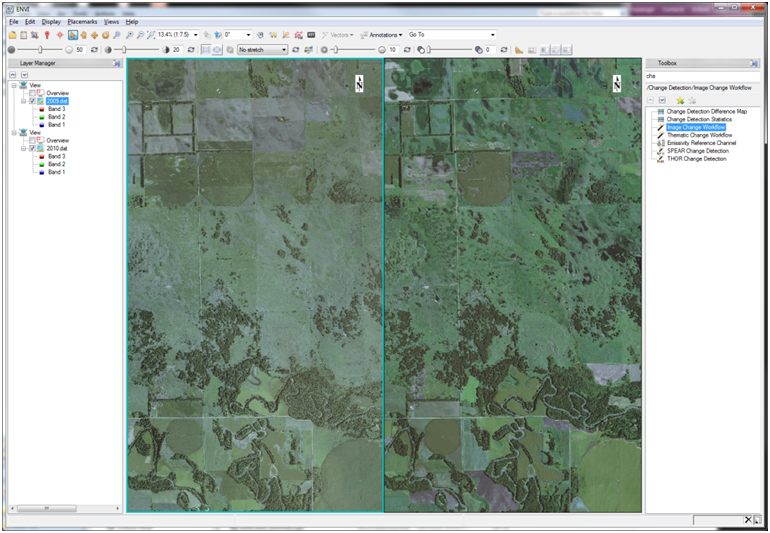The image size is (770, 533).
Task: Collapse all layers using up-arrow button
Action: pos(12,74)
